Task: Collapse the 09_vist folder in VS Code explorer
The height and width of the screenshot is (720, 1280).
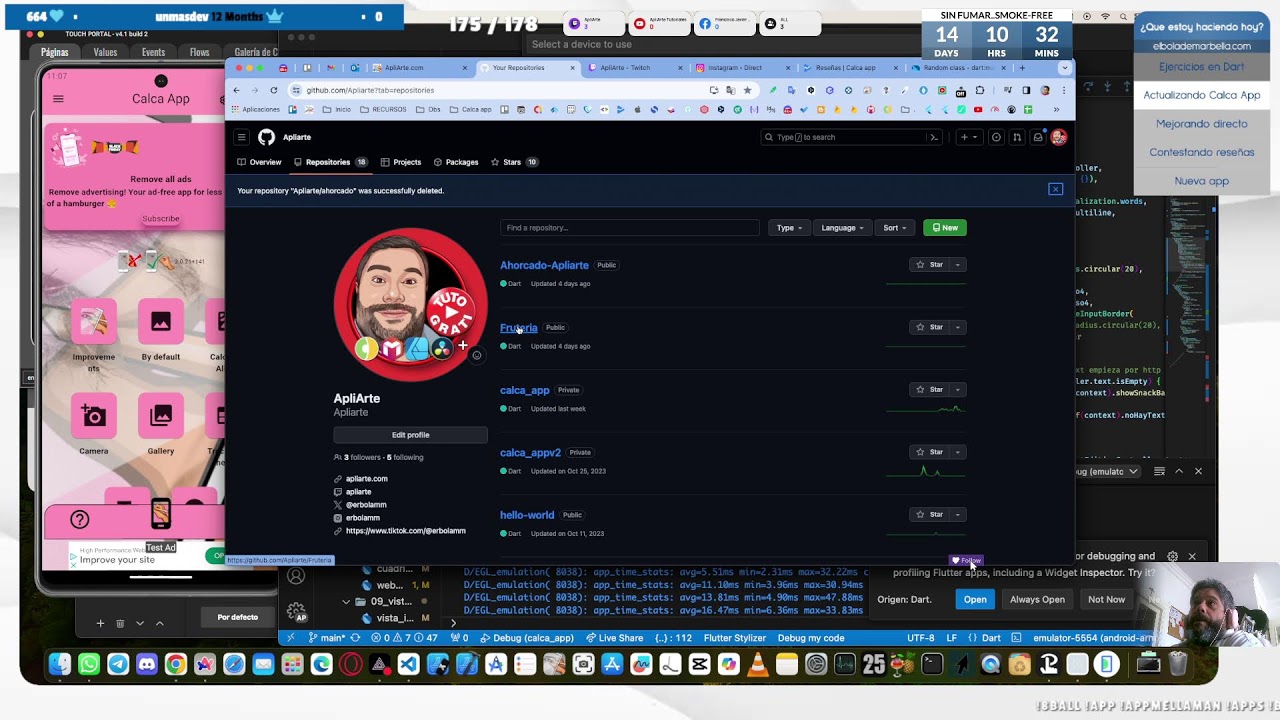Action: pyautogui.click(x=346, y=602)
